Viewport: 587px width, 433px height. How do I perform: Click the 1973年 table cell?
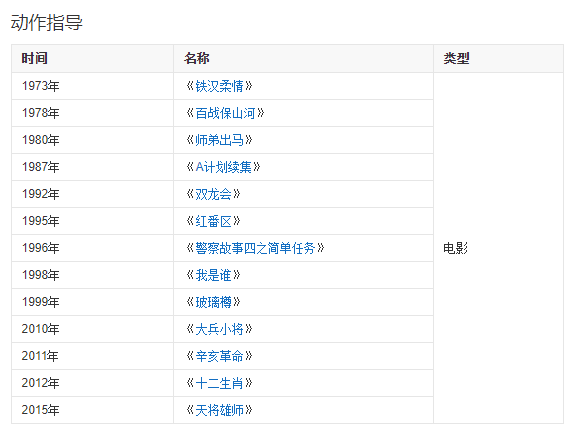click(x=92, y=86)
